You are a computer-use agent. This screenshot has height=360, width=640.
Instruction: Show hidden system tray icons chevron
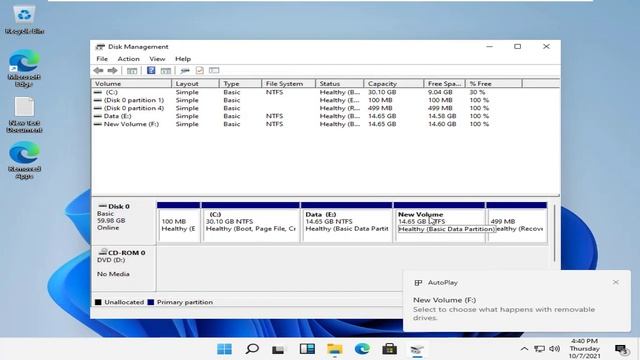[524, 349]
